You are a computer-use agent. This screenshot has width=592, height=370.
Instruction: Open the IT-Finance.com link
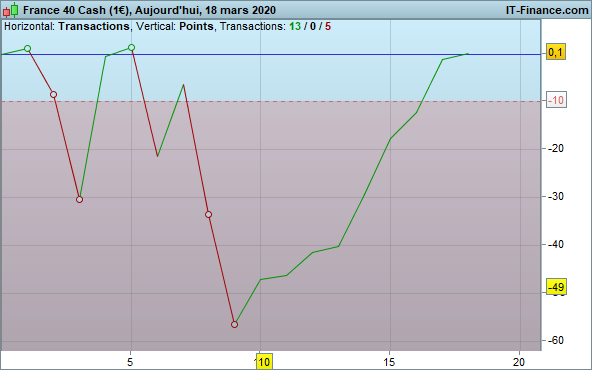coord(547,10)
